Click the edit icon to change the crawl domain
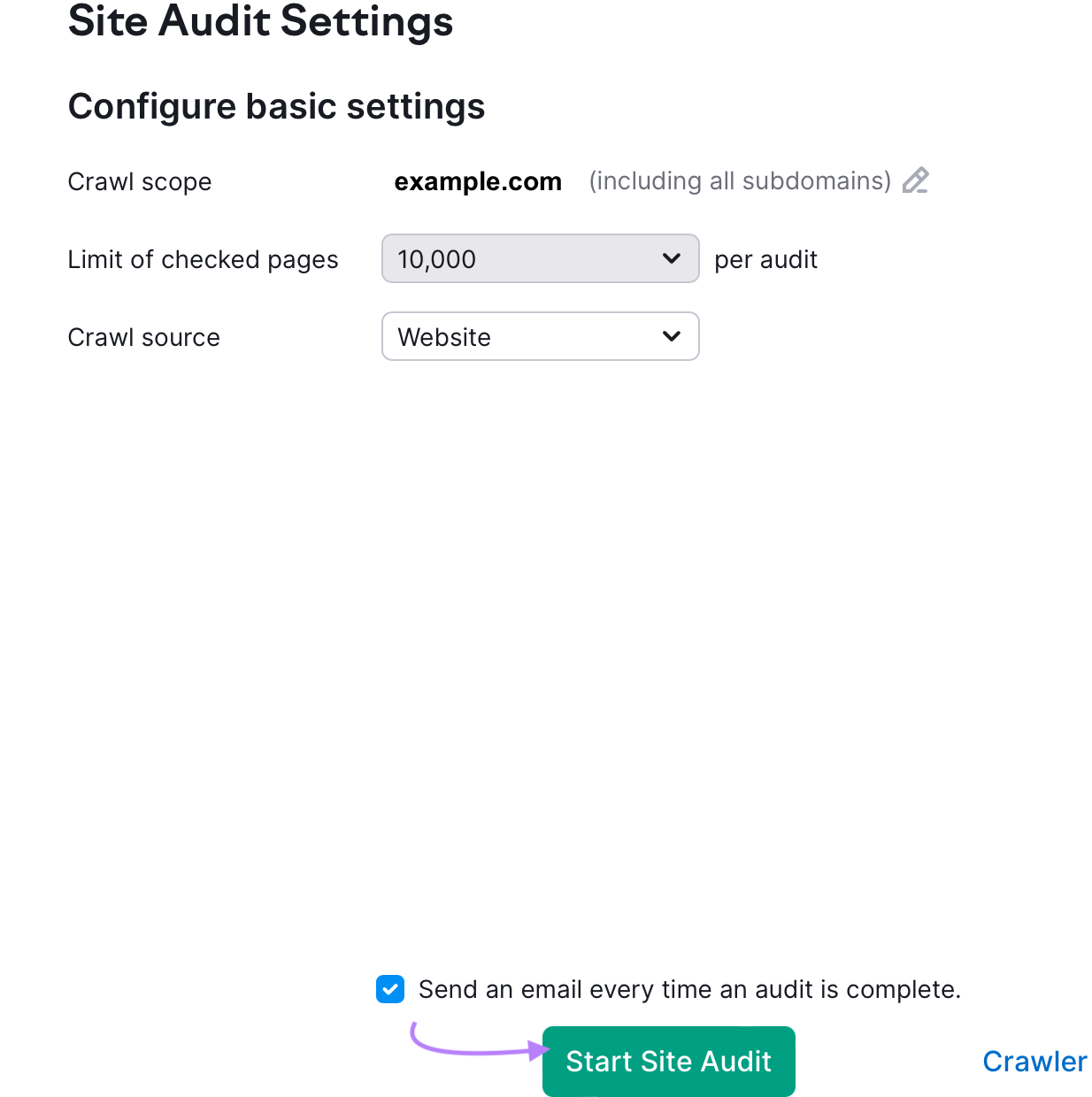Viewport: 1092px width, 1097px height. click(x=916, y=180)
